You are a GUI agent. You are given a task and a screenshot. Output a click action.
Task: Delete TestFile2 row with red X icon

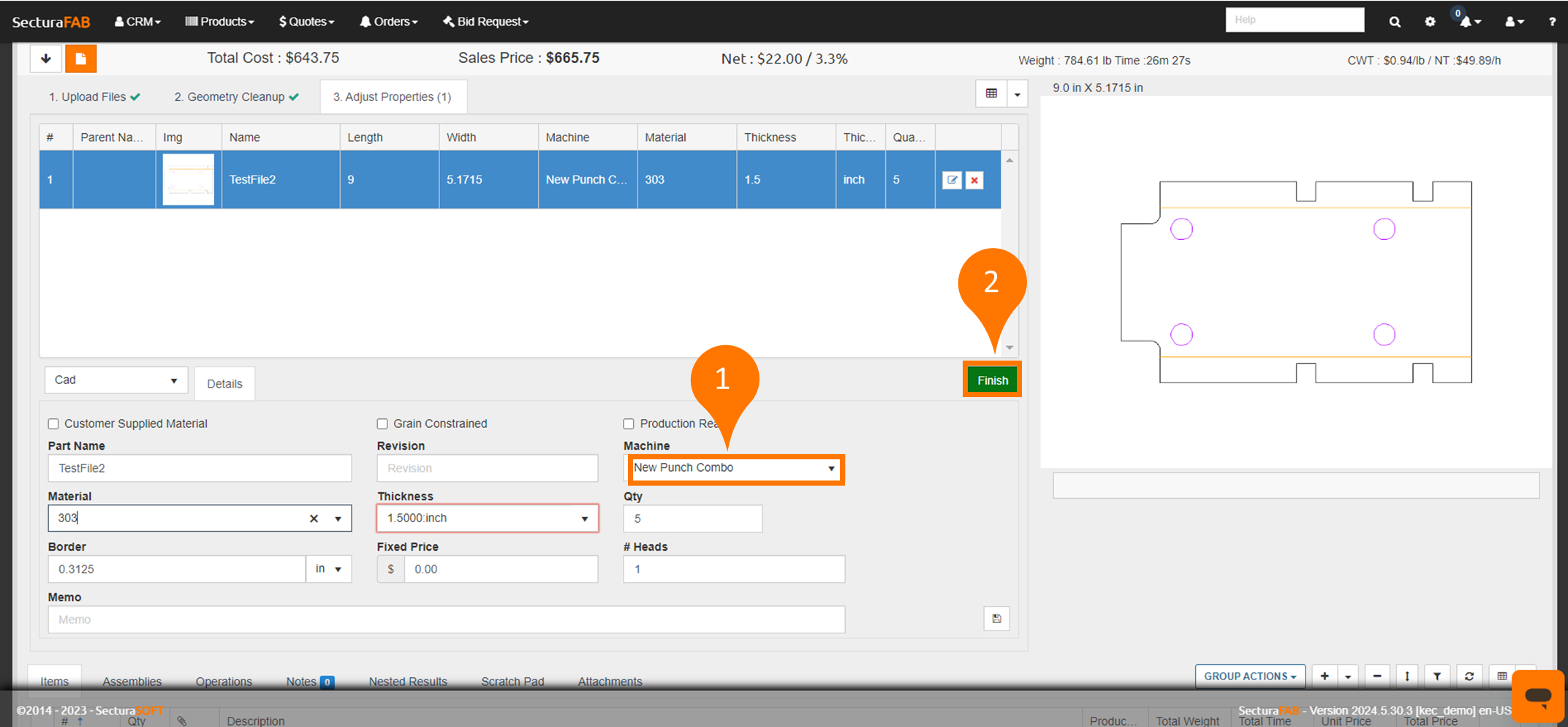click(x=974, y=180)
